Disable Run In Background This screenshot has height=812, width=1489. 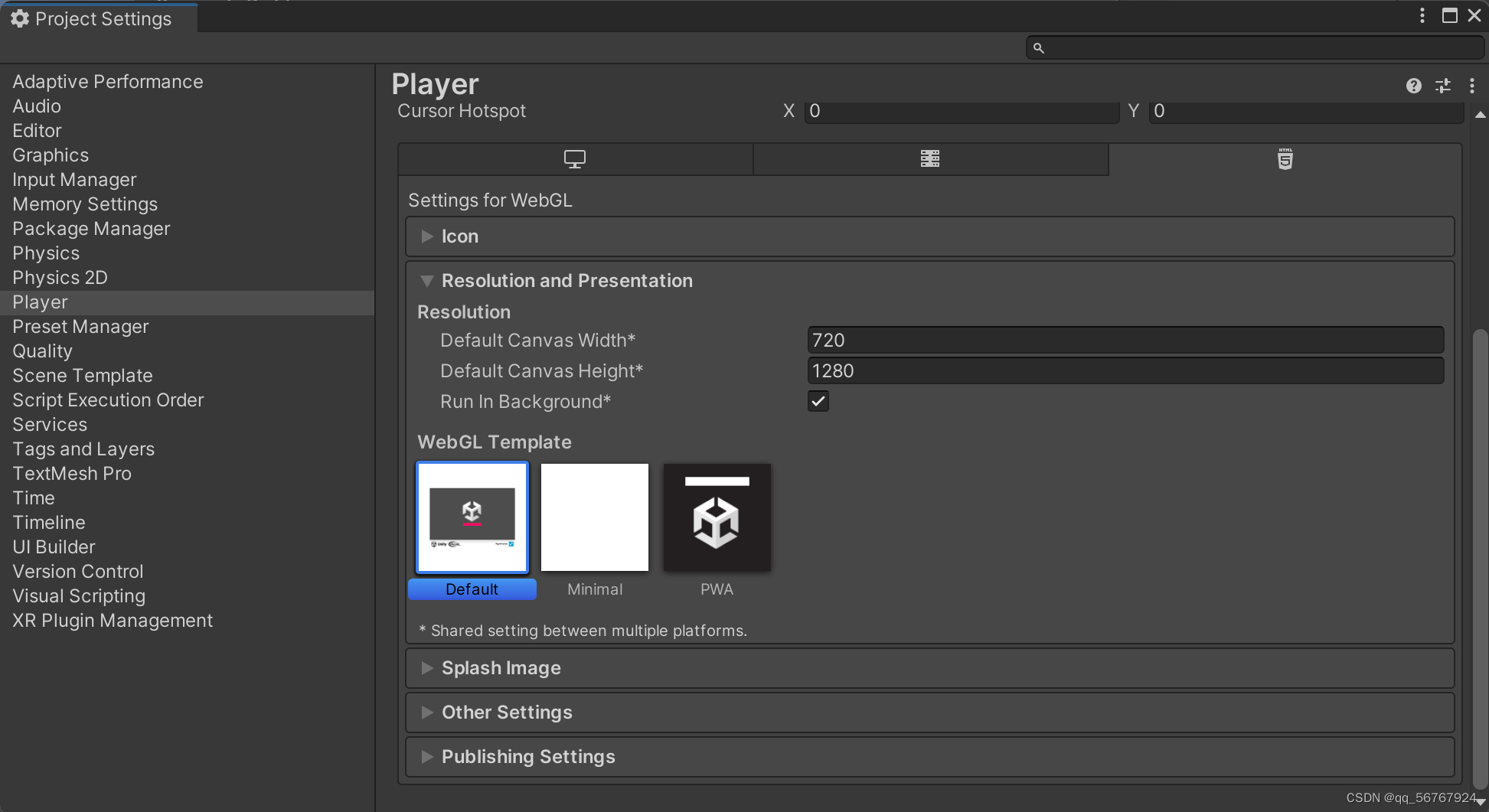point(818,401)
